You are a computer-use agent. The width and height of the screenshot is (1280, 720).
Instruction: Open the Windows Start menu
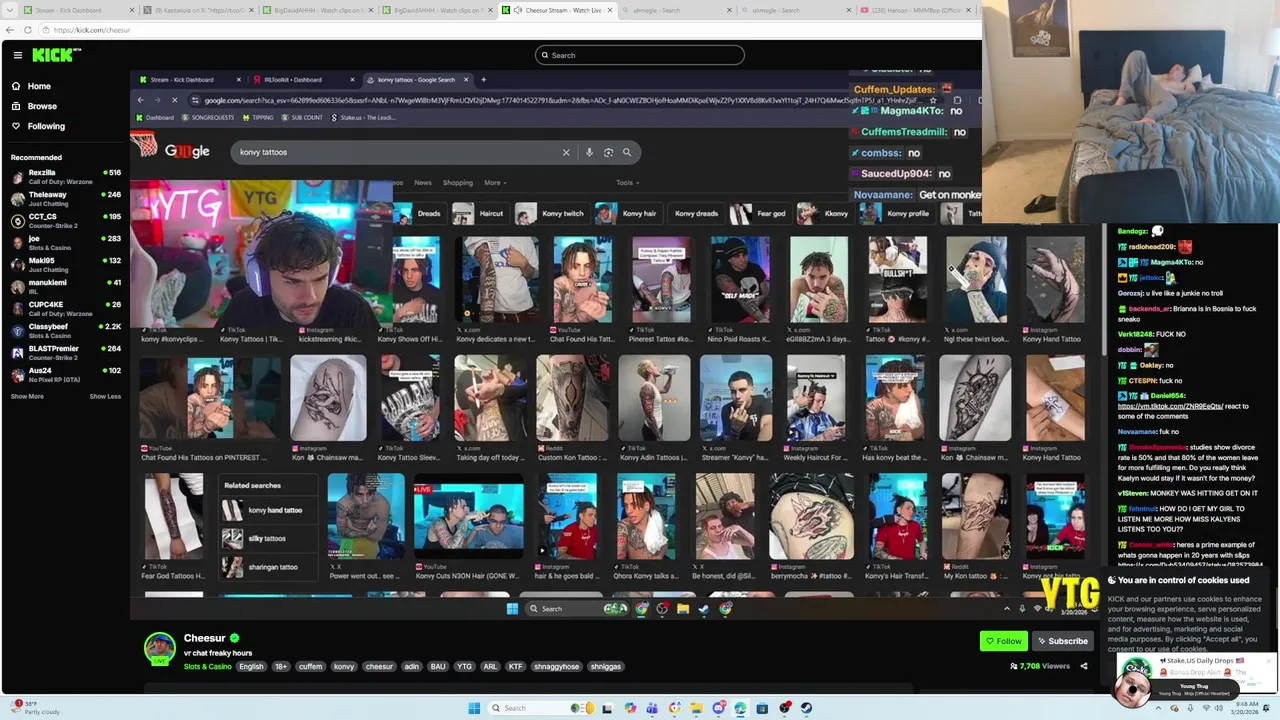474,708
